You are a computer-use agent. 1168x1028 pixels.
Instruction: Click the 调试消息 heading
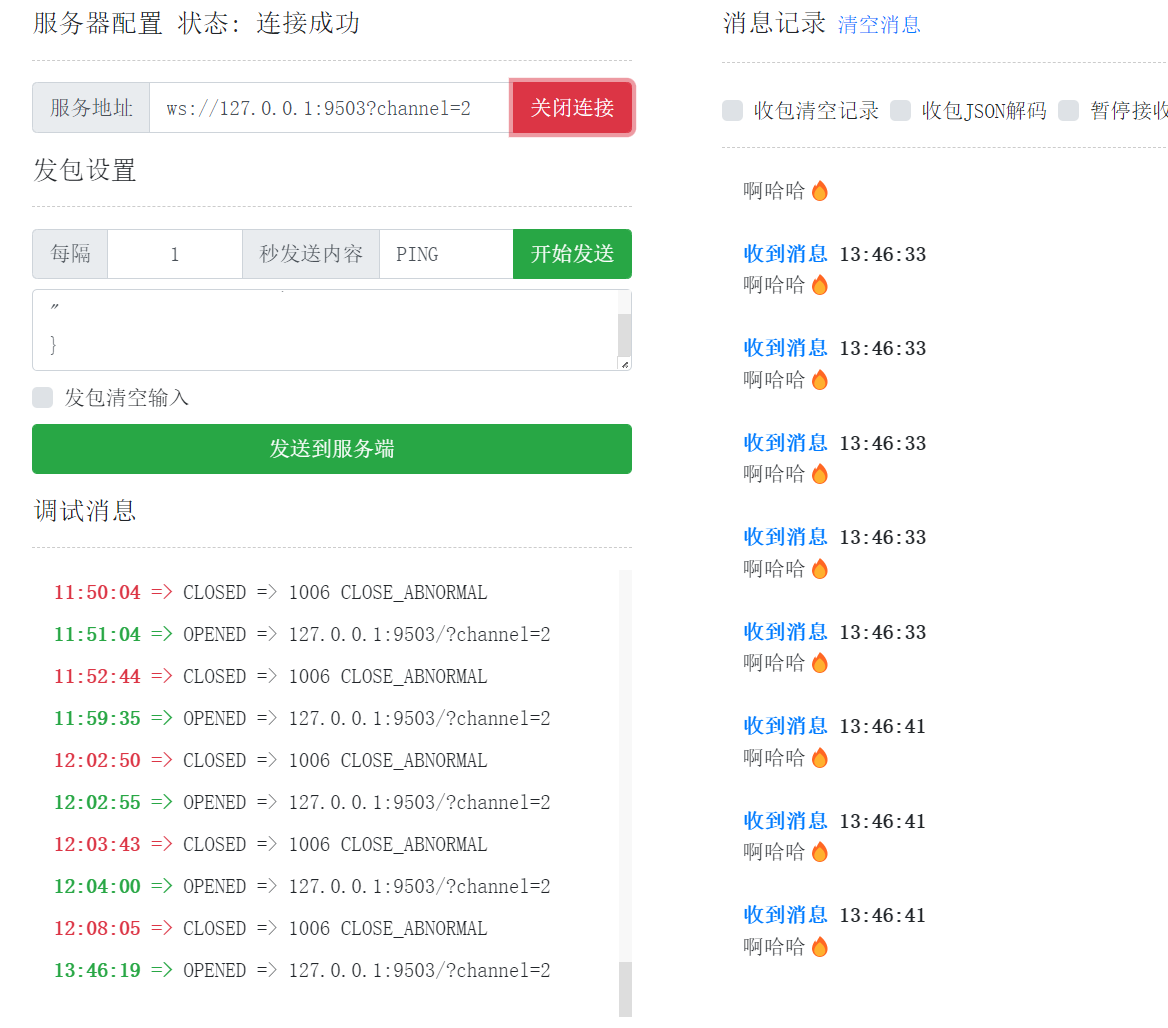pyautogui.click(x=84, y=511)
